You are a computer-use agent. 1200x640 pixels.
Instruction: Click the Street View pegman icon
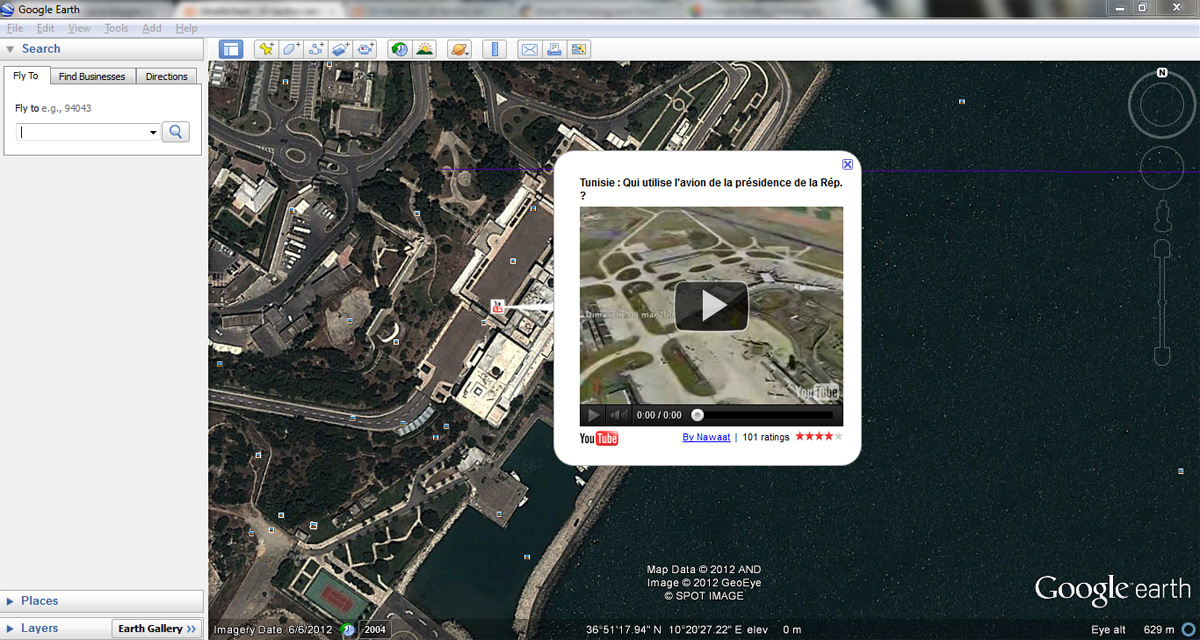click(1162, 214)
